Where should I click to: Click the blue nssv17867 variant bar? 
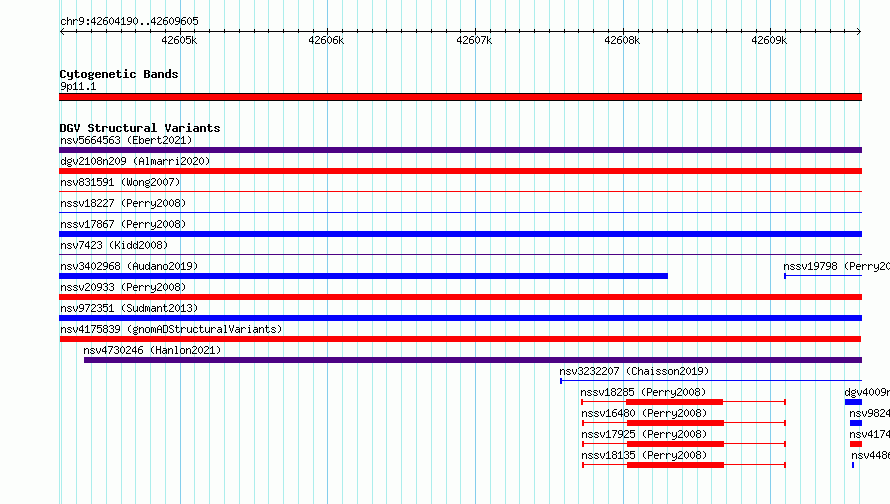[460, 234]
